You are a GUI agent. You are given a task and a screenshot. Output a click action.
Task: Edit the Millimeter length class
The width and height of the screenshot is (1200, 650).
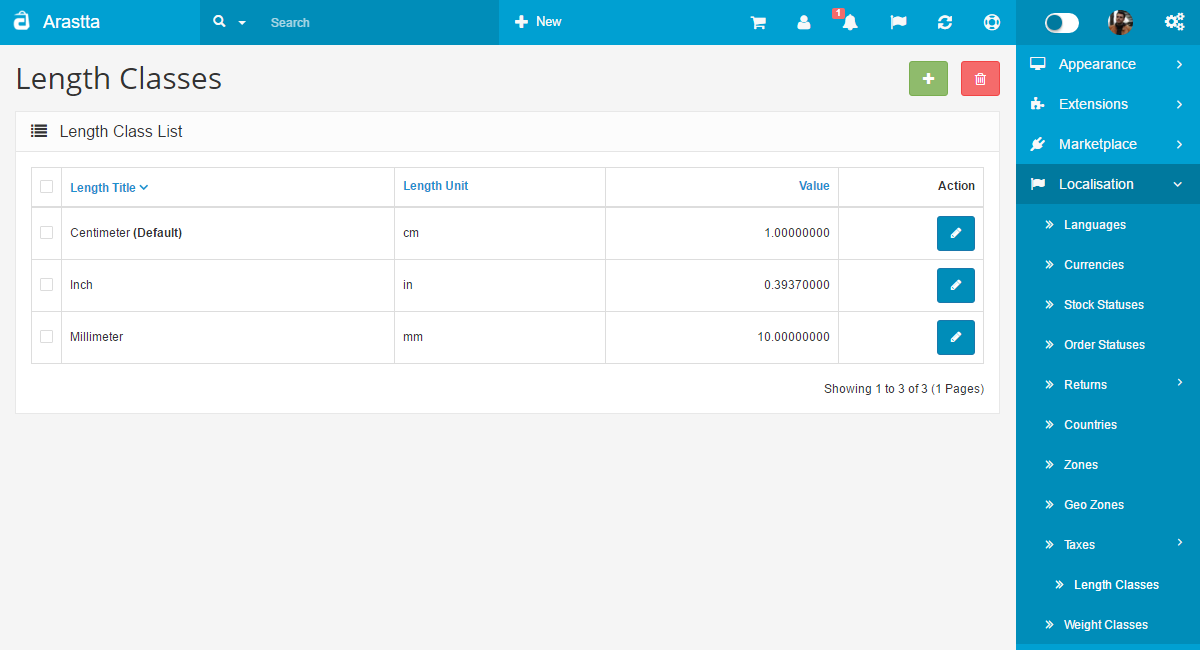tap(955, 337)
